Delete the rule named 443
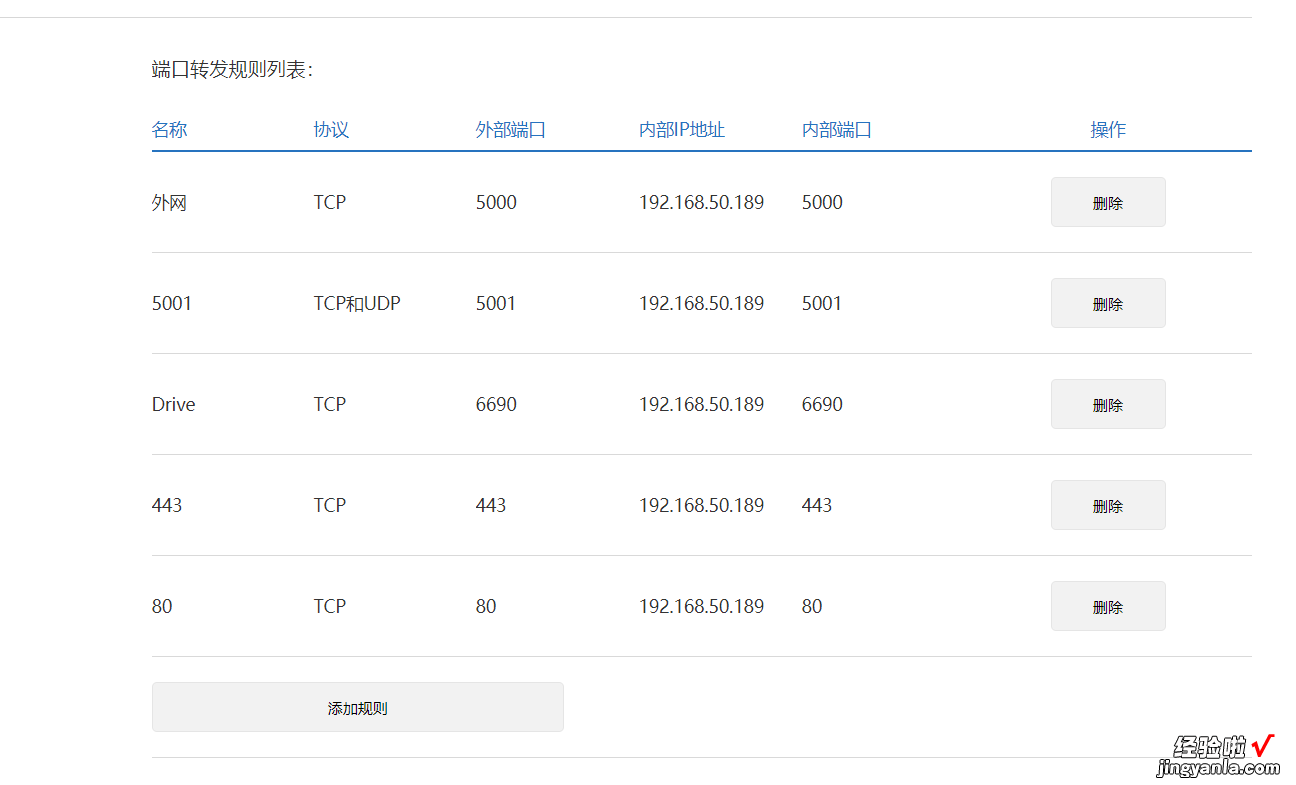 [1108, 505]
